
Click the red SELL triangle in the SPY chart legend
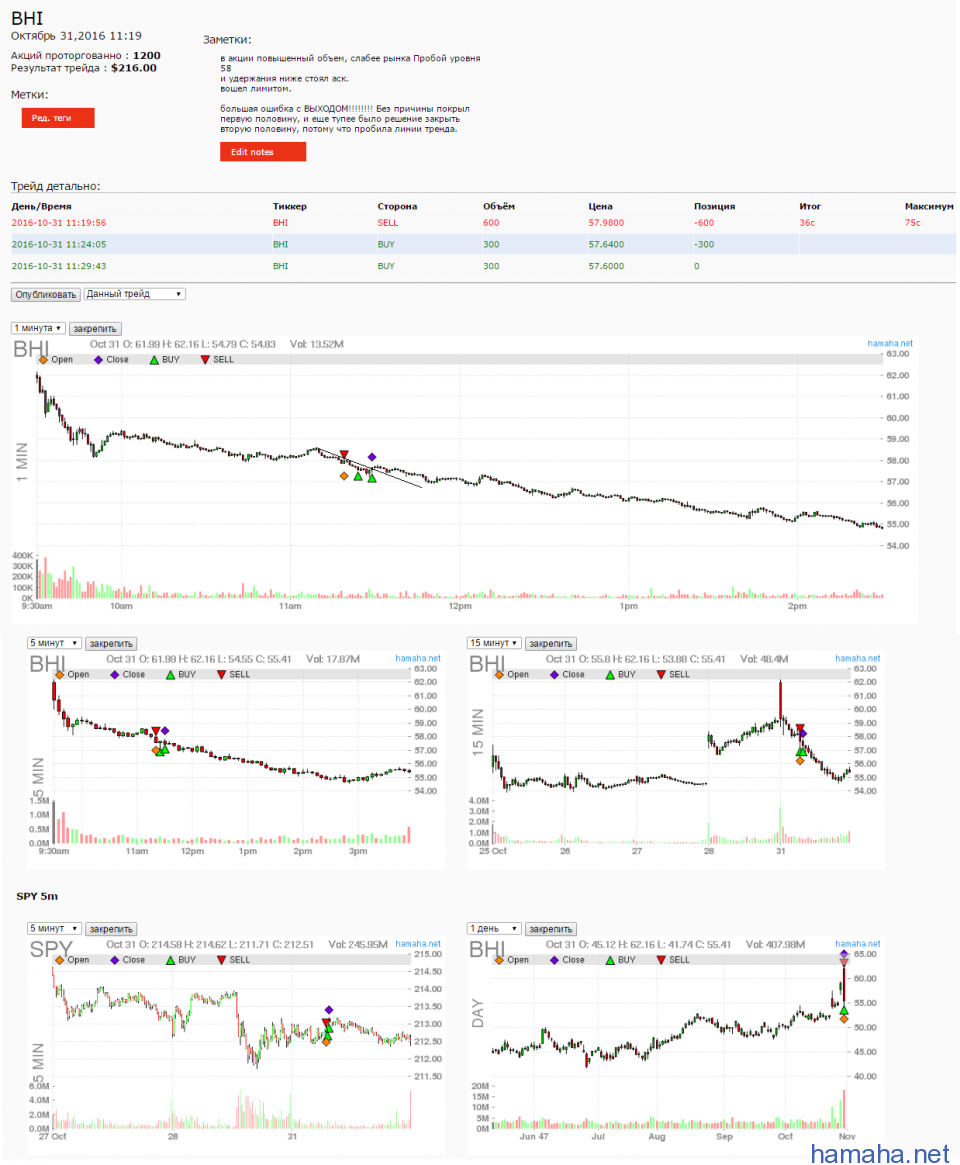coord(221,960)
